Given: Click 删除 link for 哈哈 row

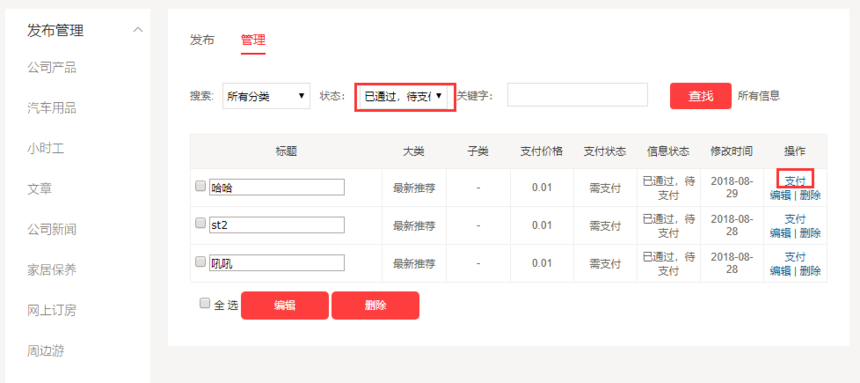Looking at the screenshot, I should click(x=810, y=195).
